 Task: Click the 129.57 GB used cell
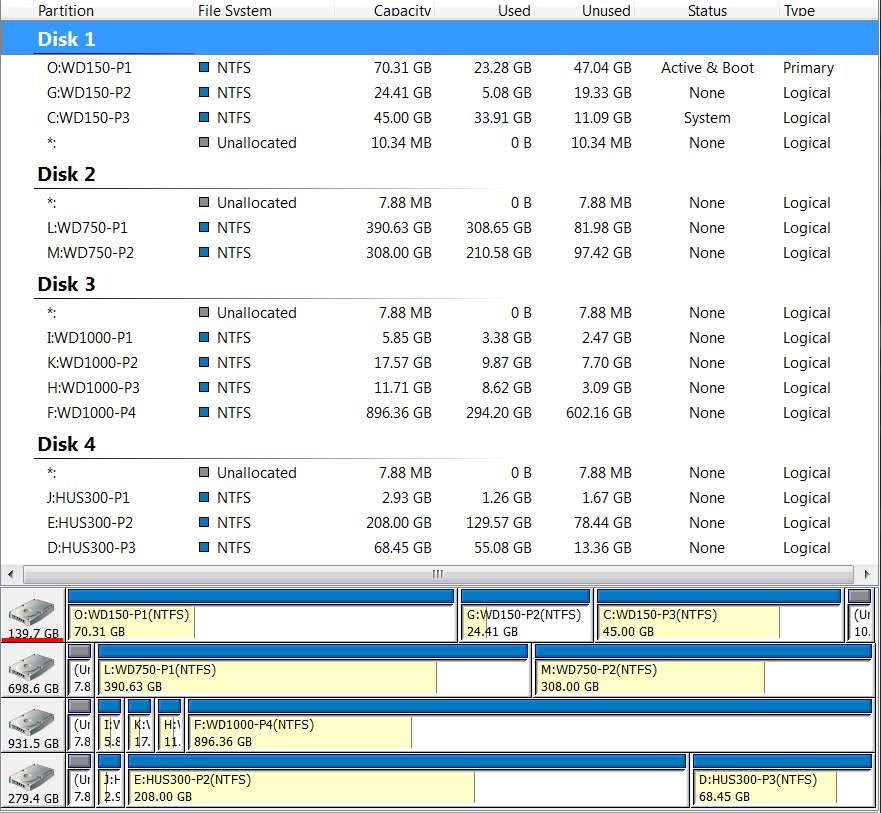pos(498,523)
